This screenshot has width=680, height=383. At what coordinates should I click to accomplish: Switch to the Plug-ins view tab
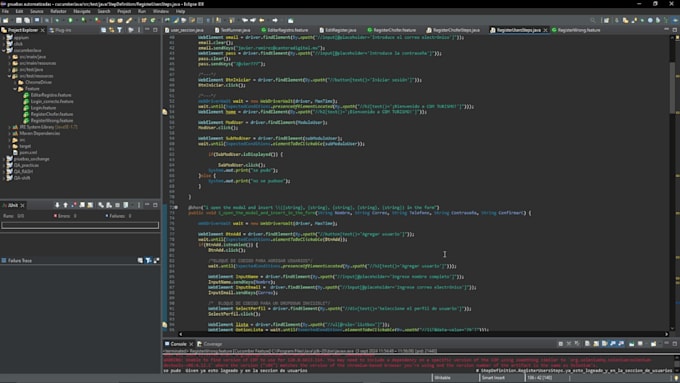click(60, 30)
